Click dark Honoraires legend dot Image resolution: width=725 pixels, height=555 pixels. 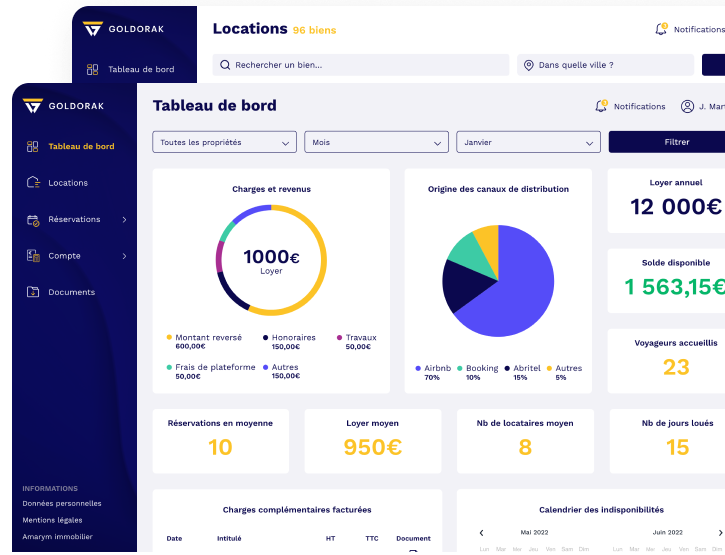265,337
